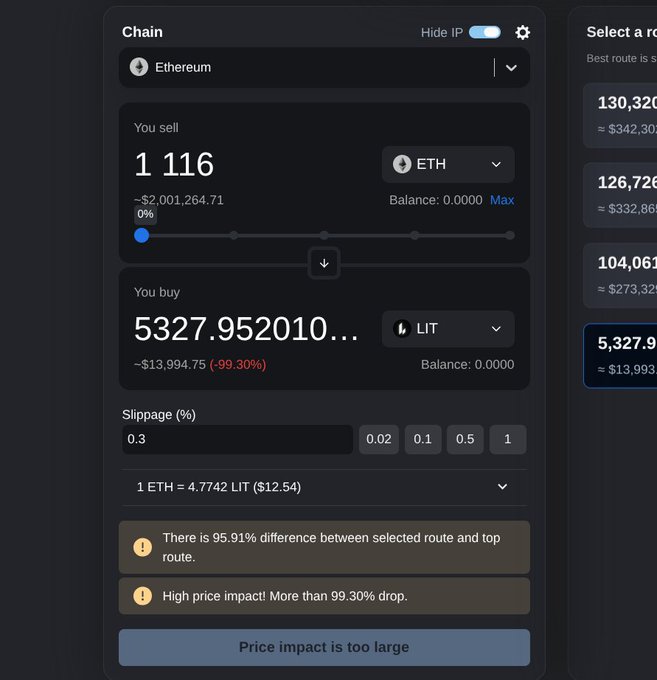Click the 95.91% route difference warning text
This screenshot has width=657, height=680.
coord(331,547)
